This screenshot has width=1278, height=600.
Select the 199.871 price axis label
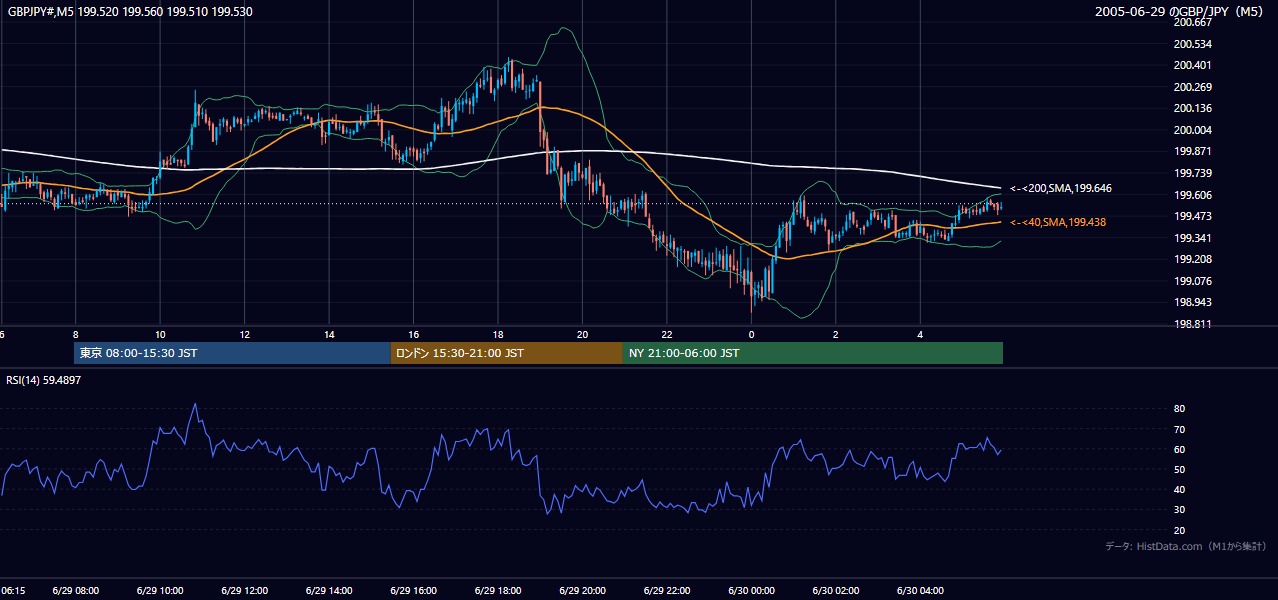click(x=1191, y=151)
